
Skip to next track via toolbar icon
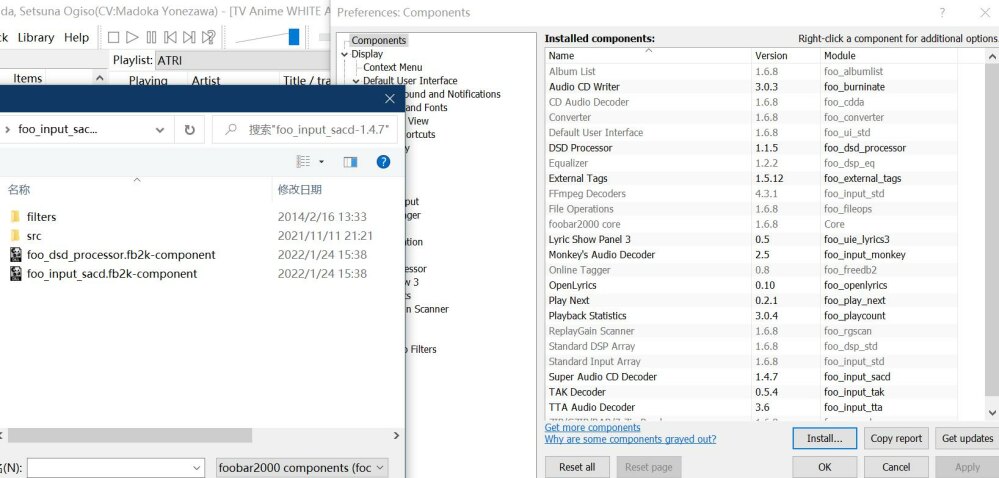tap(189, 38)
